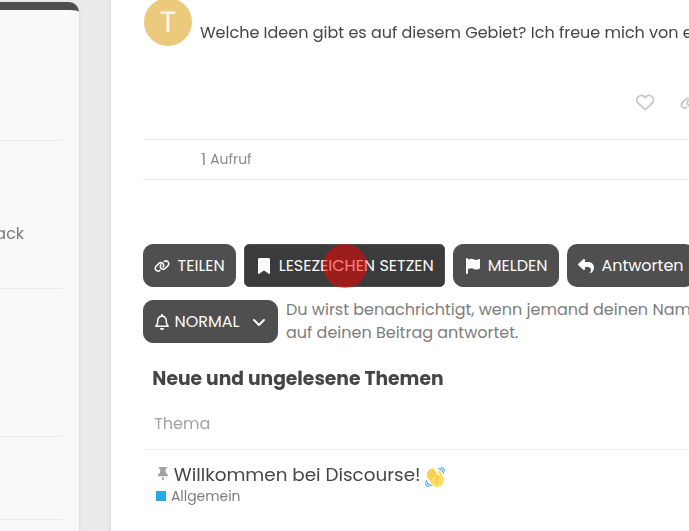Click the heart like icon on the post

point(645,102)
